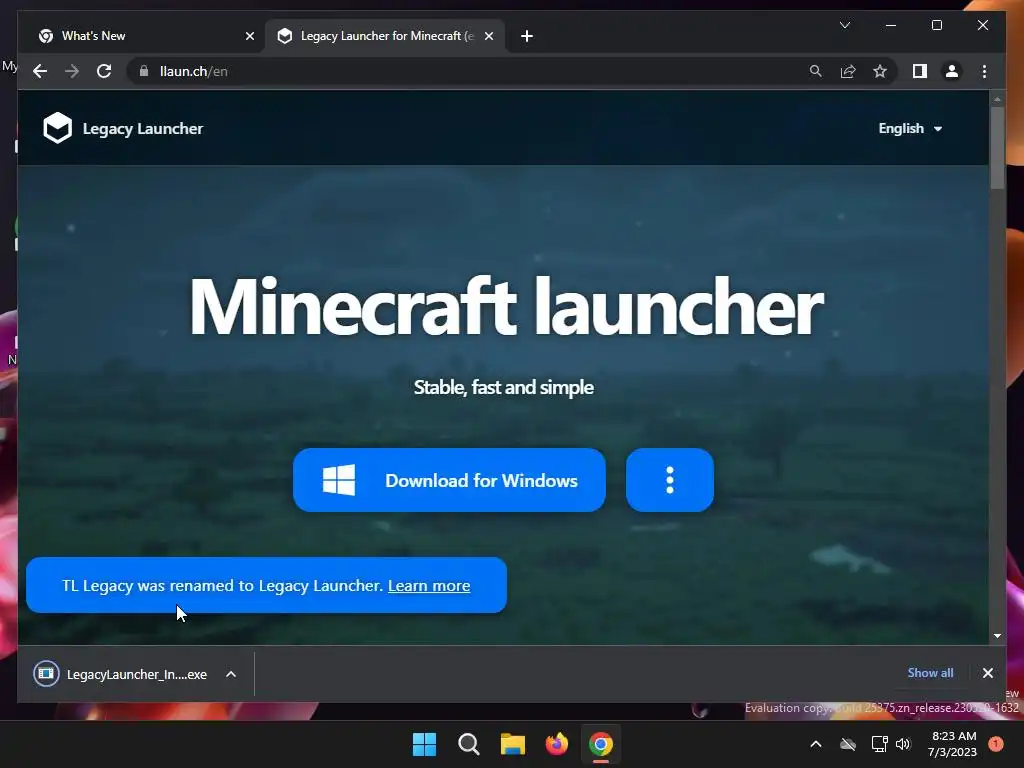Click the network tray icon
The image size is (1024, 768).
tap(879, 744)
